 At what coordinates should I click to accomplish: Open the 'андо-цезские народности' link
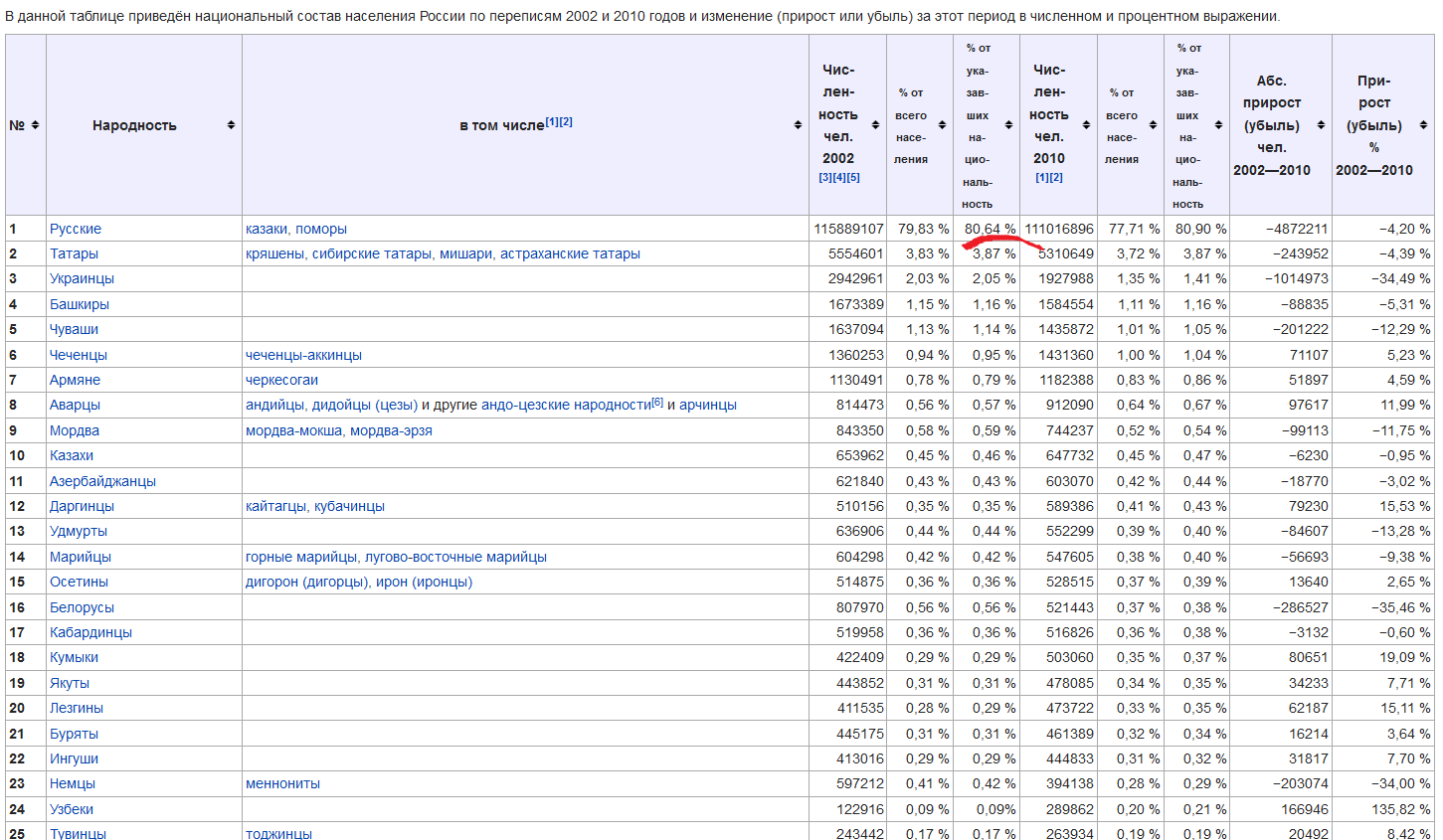click(566, 405)
